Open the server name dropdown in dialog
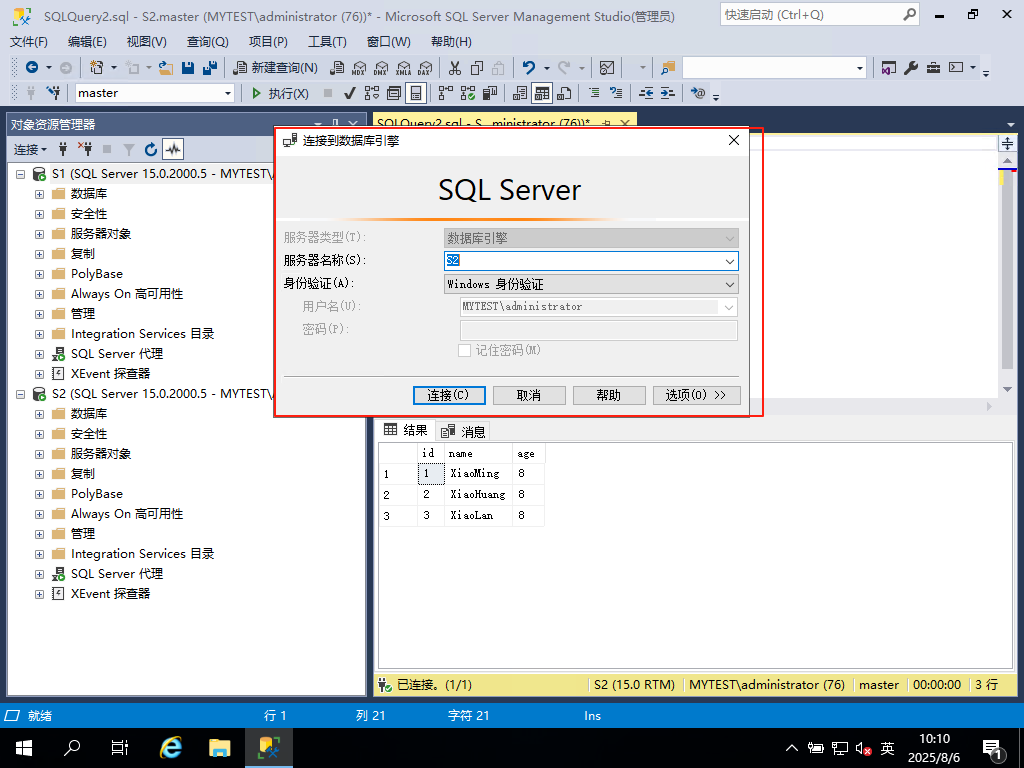 click(x=729, y=261)
